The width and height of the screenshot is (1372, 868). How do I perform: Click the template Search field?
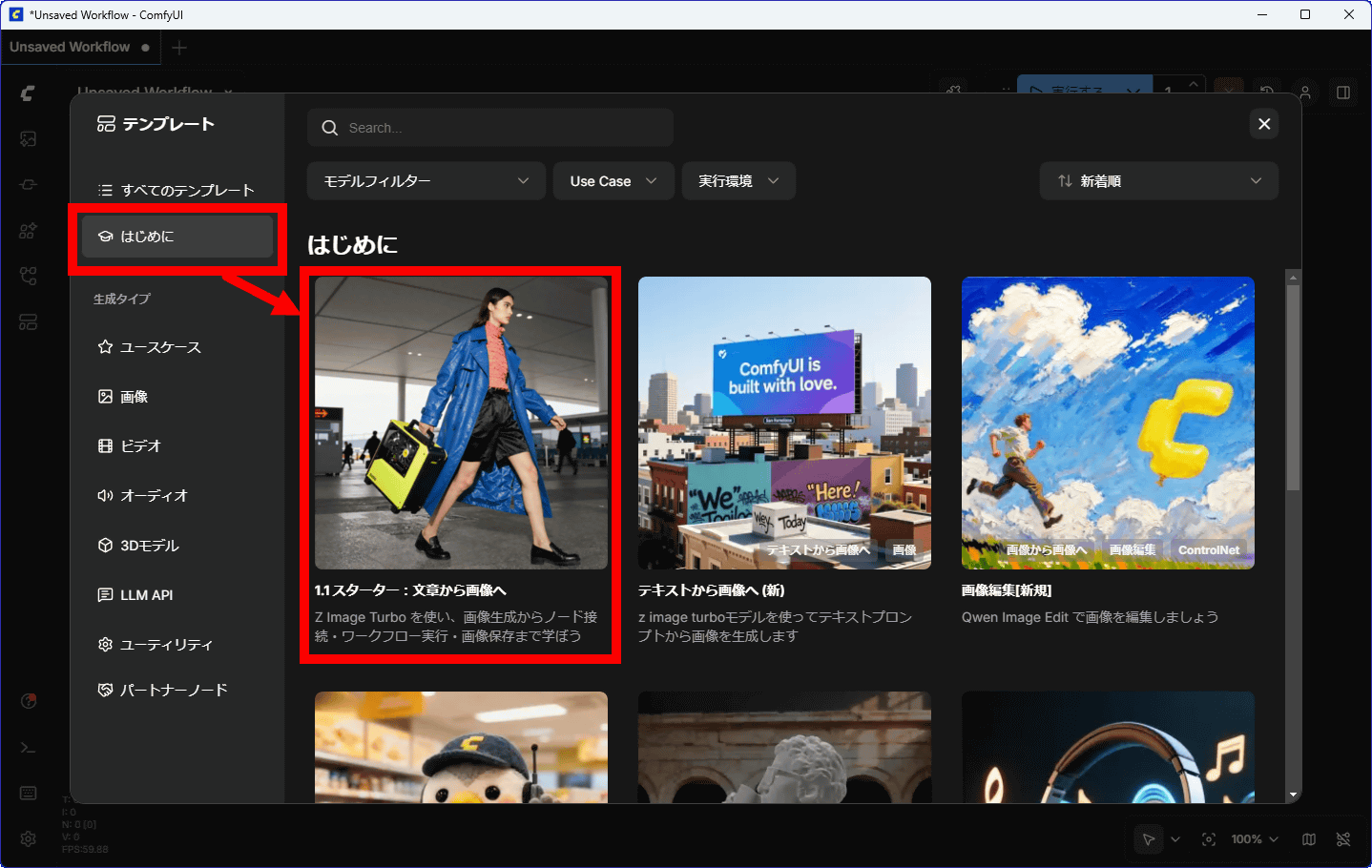pyautogui.click(x=490, y=128)
